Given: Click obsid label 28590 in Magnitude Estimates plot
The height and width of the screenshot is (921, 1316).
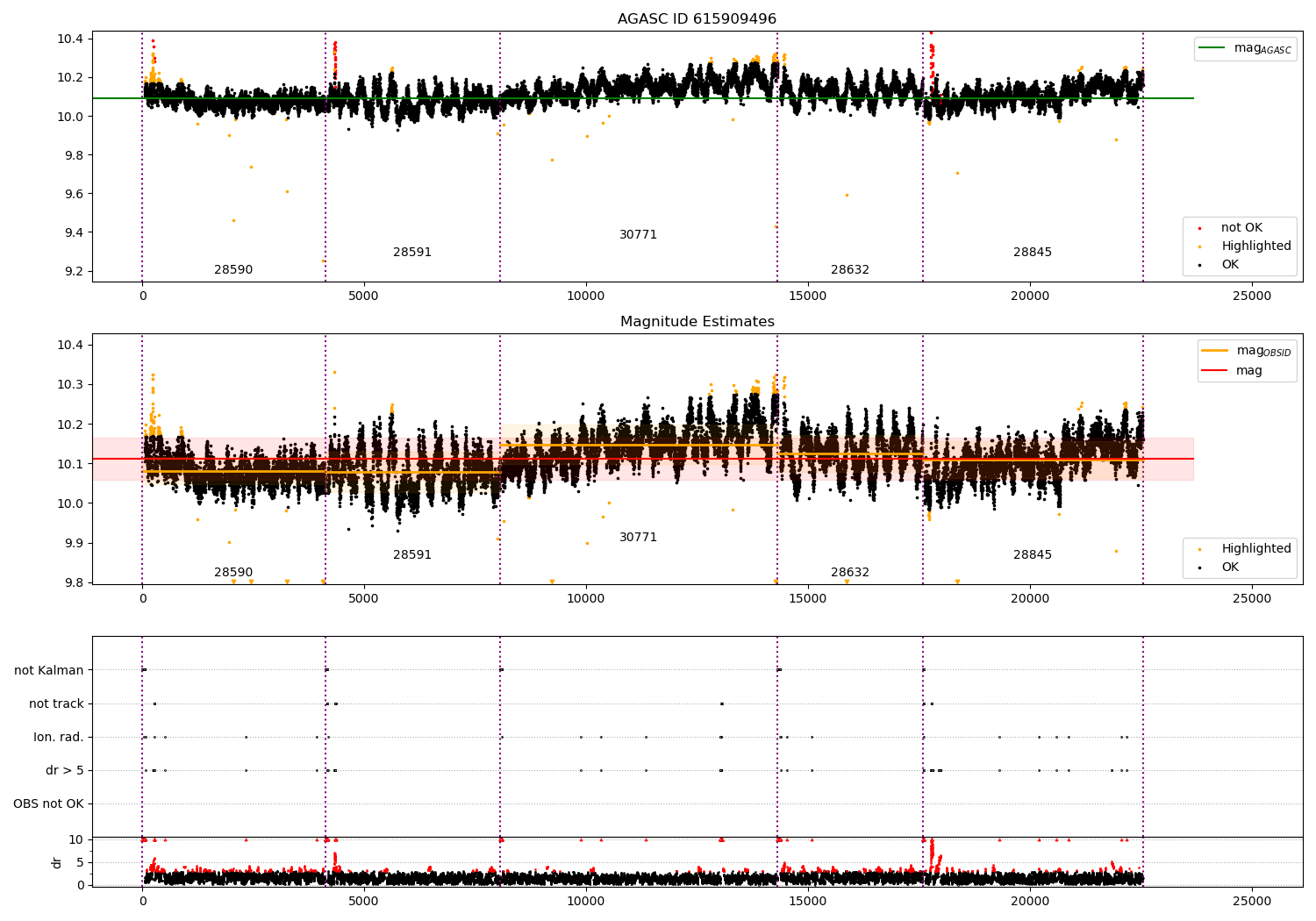Looking at the screenshot, I should coord(233,573).
